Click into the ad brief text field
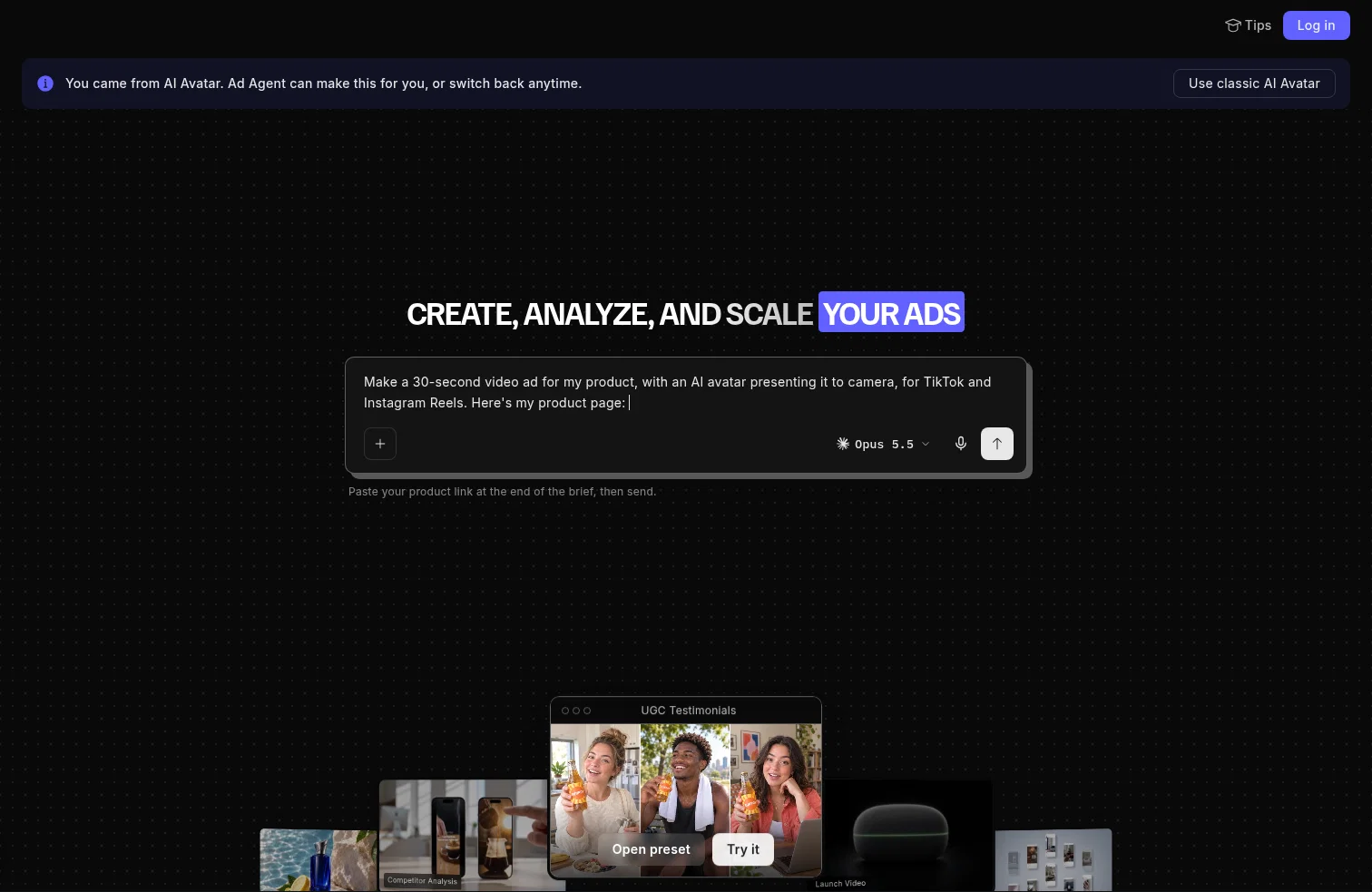 pyautogui.click(x=686, y=392)
